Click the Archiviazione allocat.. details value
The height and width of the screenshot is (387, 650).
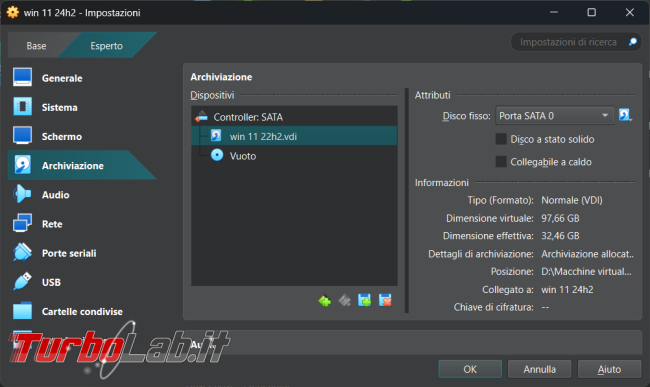(587, 254)
